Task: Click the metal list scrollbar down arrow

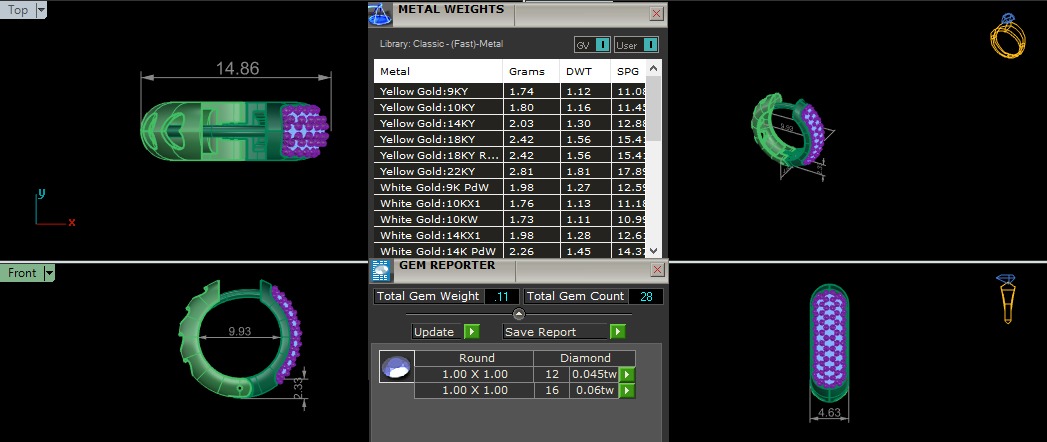Action: tap(654, 251)
